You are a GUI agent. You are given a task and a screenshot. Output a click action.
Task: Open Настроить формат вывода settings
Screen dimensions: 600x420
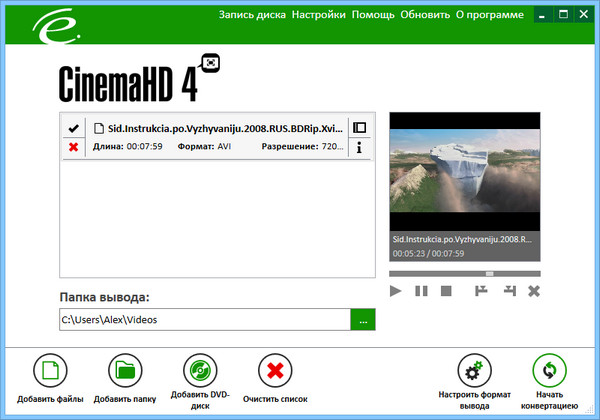pos(474,370)
